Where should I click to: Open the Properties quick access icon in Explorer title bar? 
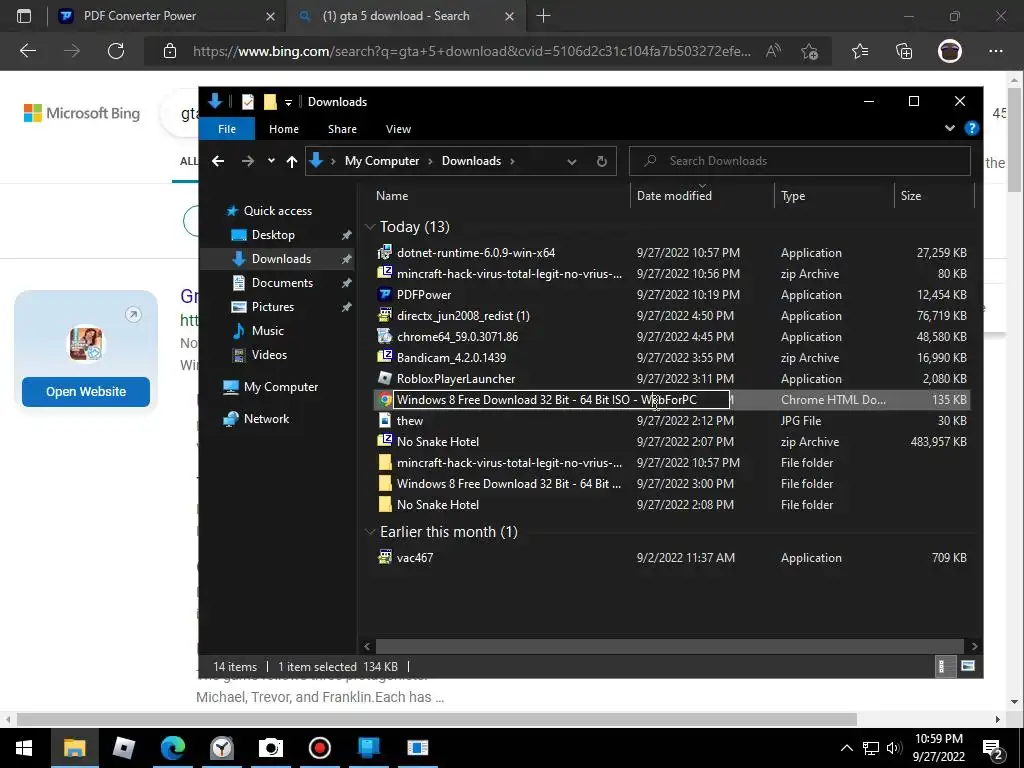tap(248, 102)
